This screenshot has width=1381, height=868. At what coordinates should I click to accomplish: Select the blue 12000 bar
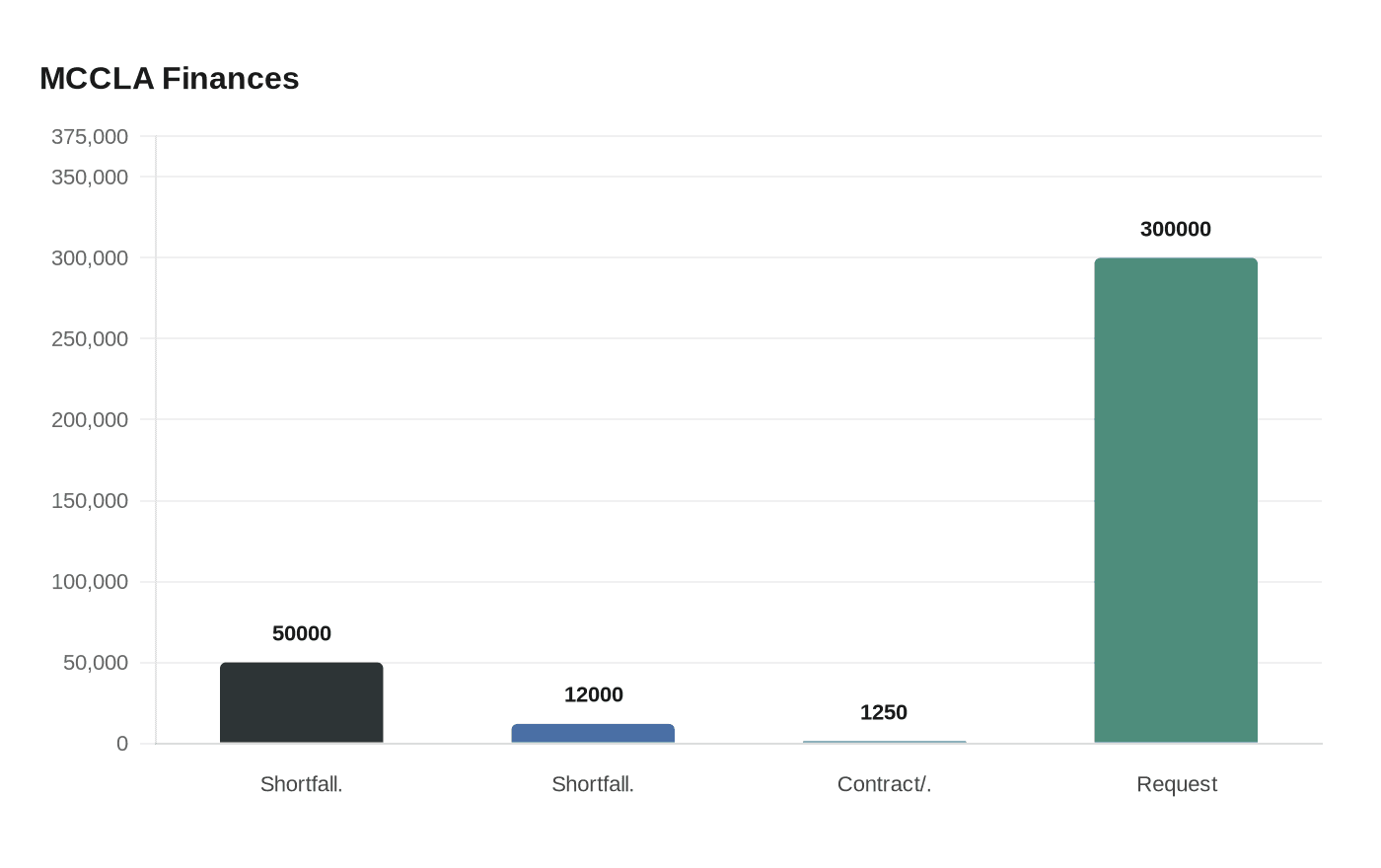pyautogui.click(x=593, y=733)
